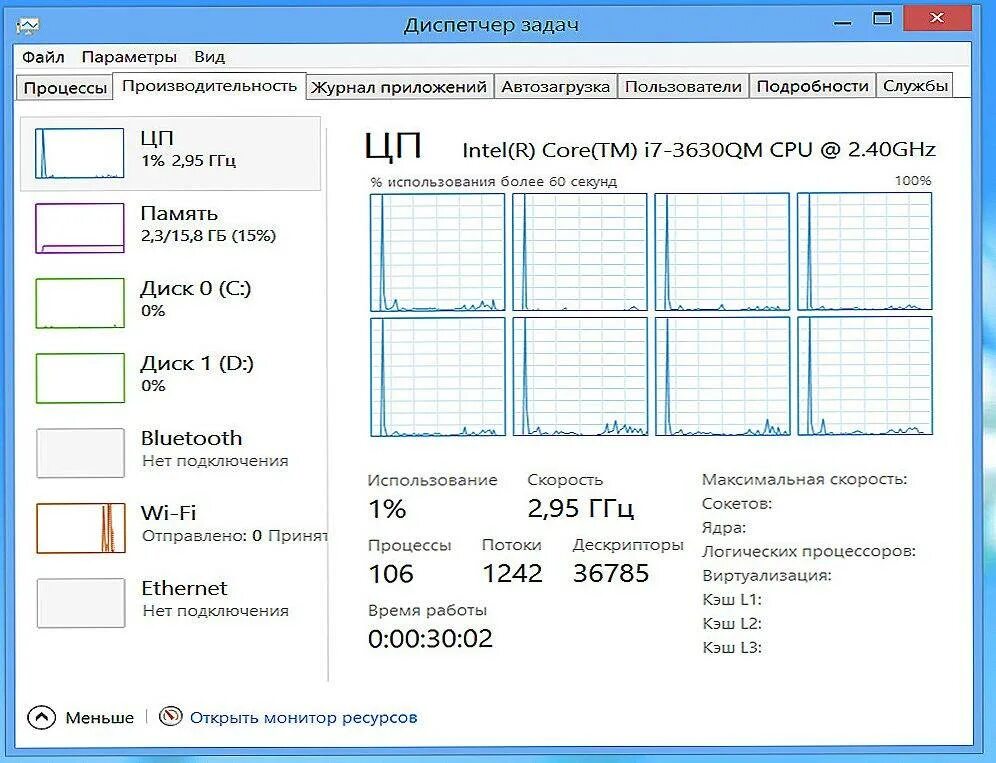Select the Диск 0 (C:) label
Image resolution: width=996 pixels, height=763 pixels.
[196, 289]
